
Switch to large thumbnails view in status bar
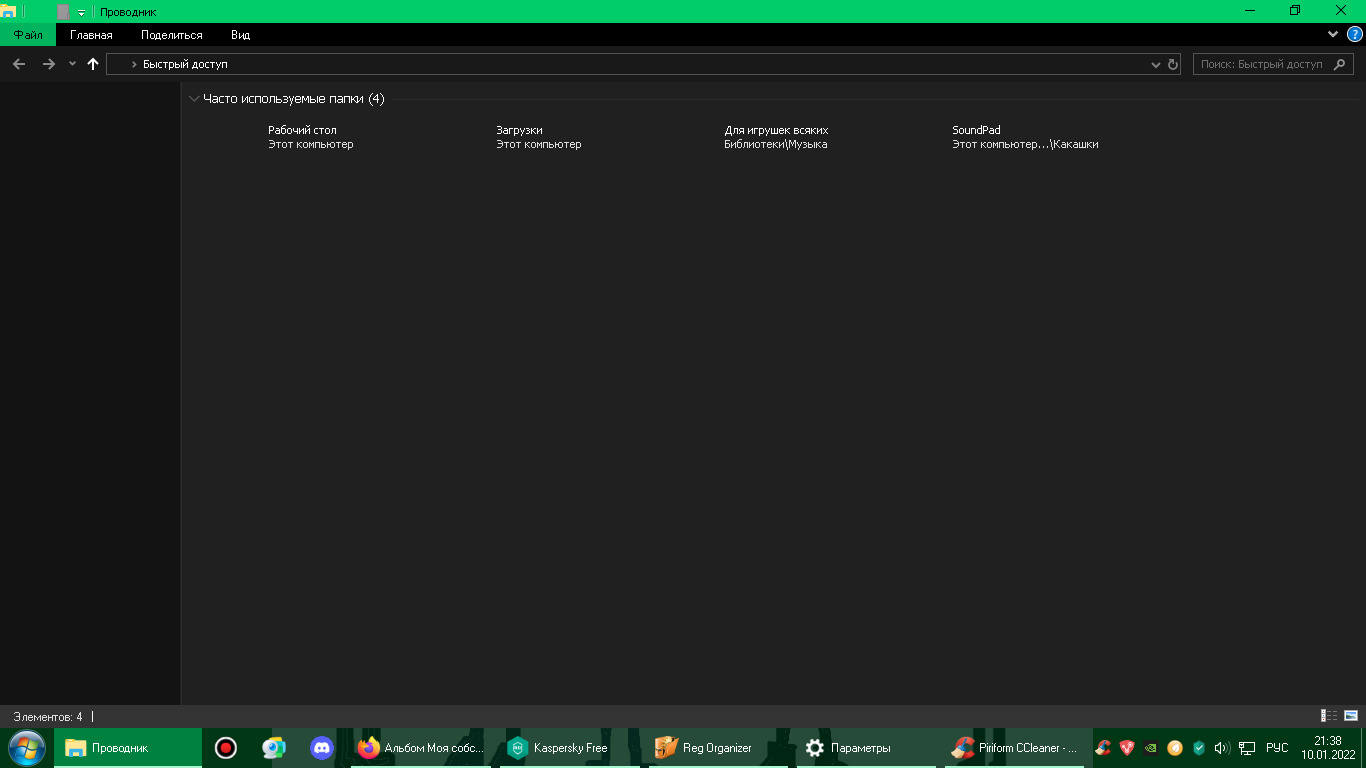pyautogui.click(x=1351, y=716)
